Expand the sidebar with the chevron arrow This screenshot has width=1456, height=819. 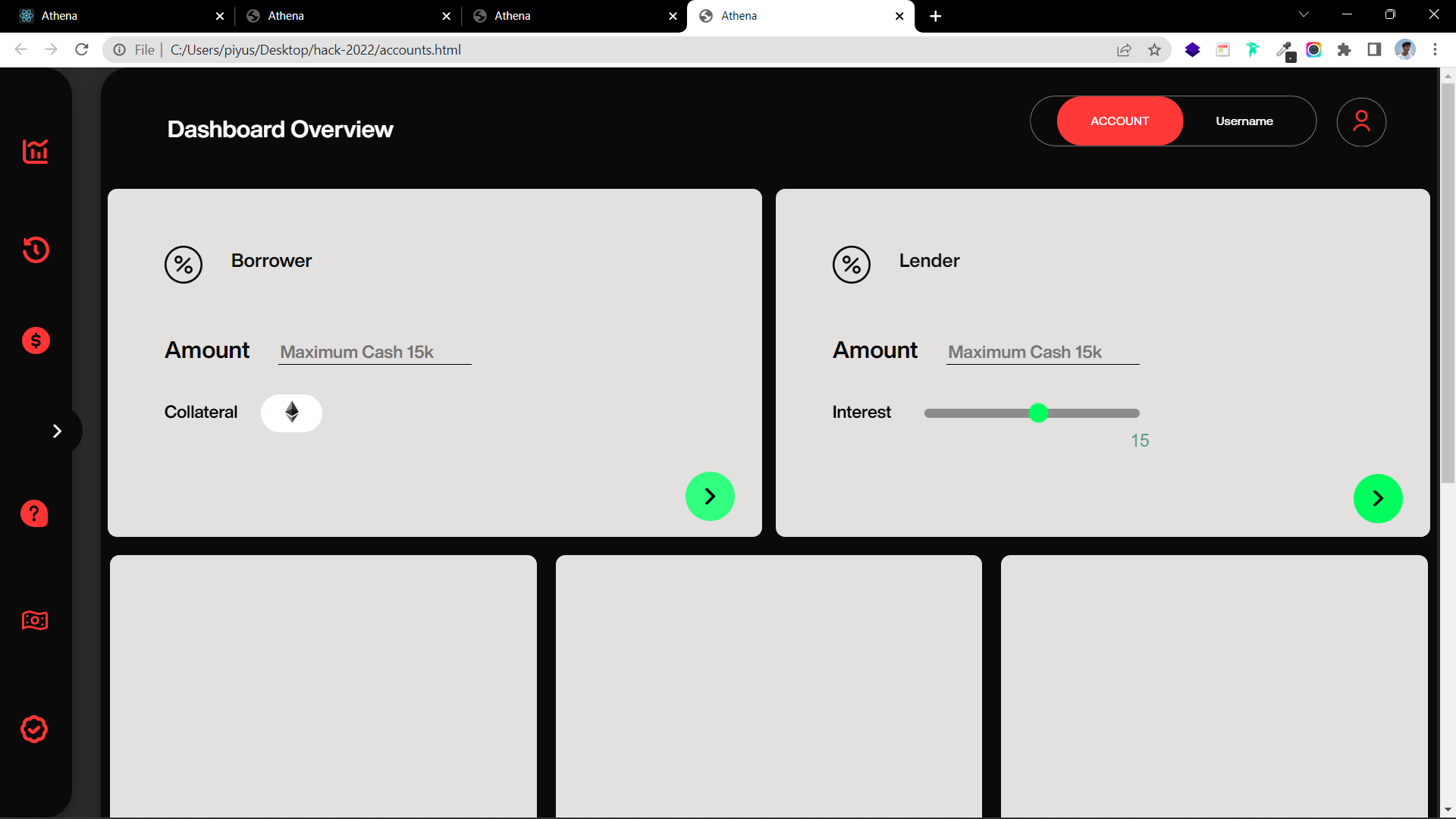[57, 431]
